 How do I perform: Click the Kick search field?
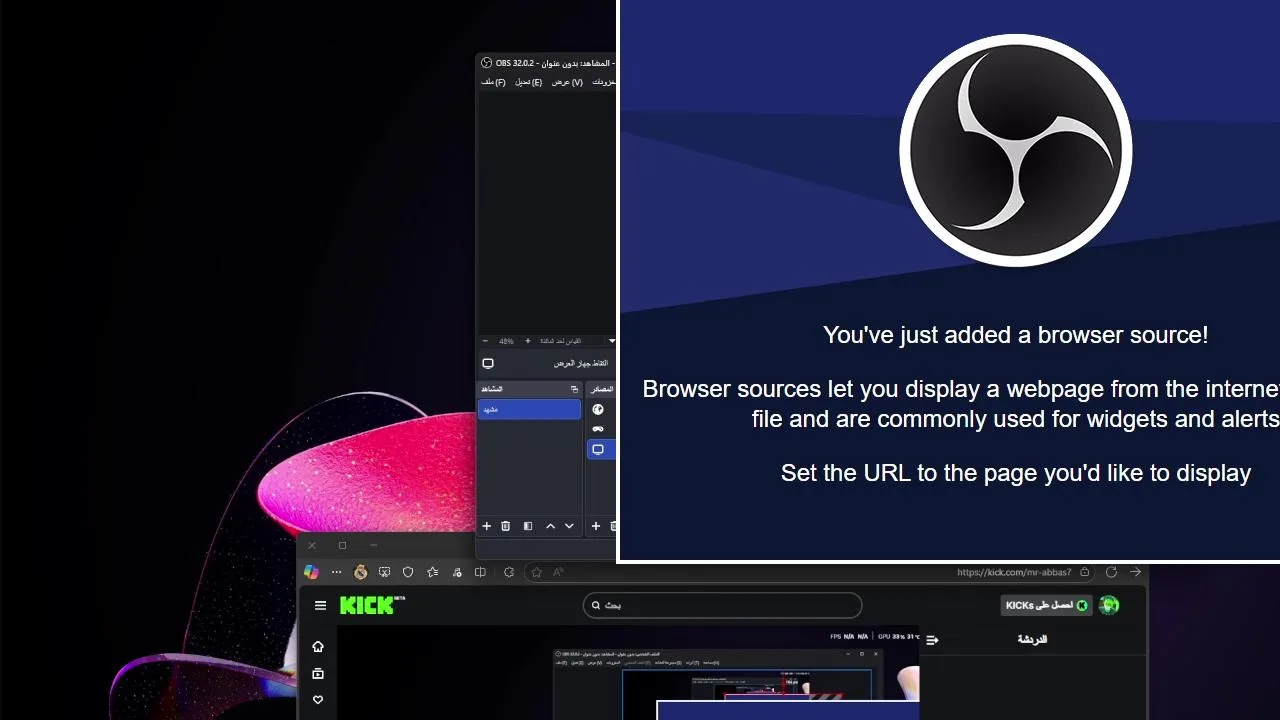pos(722,605)
